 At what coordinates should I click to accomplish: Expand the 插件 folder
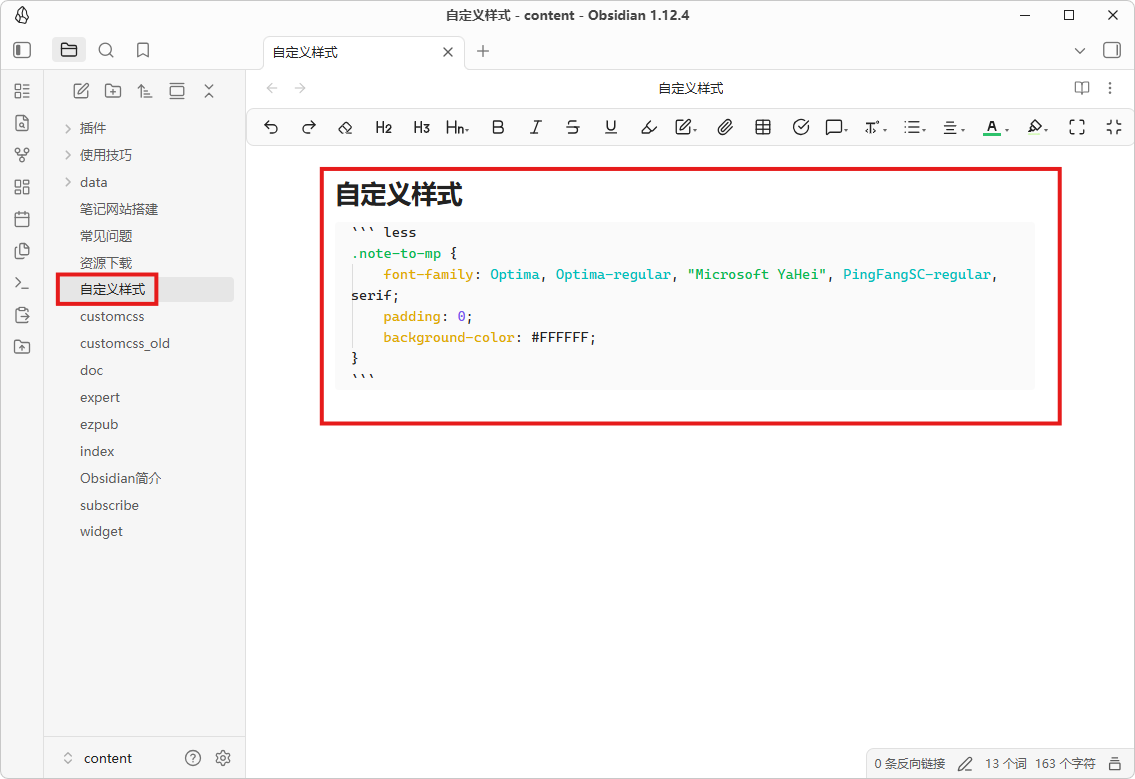coord(68,128)
